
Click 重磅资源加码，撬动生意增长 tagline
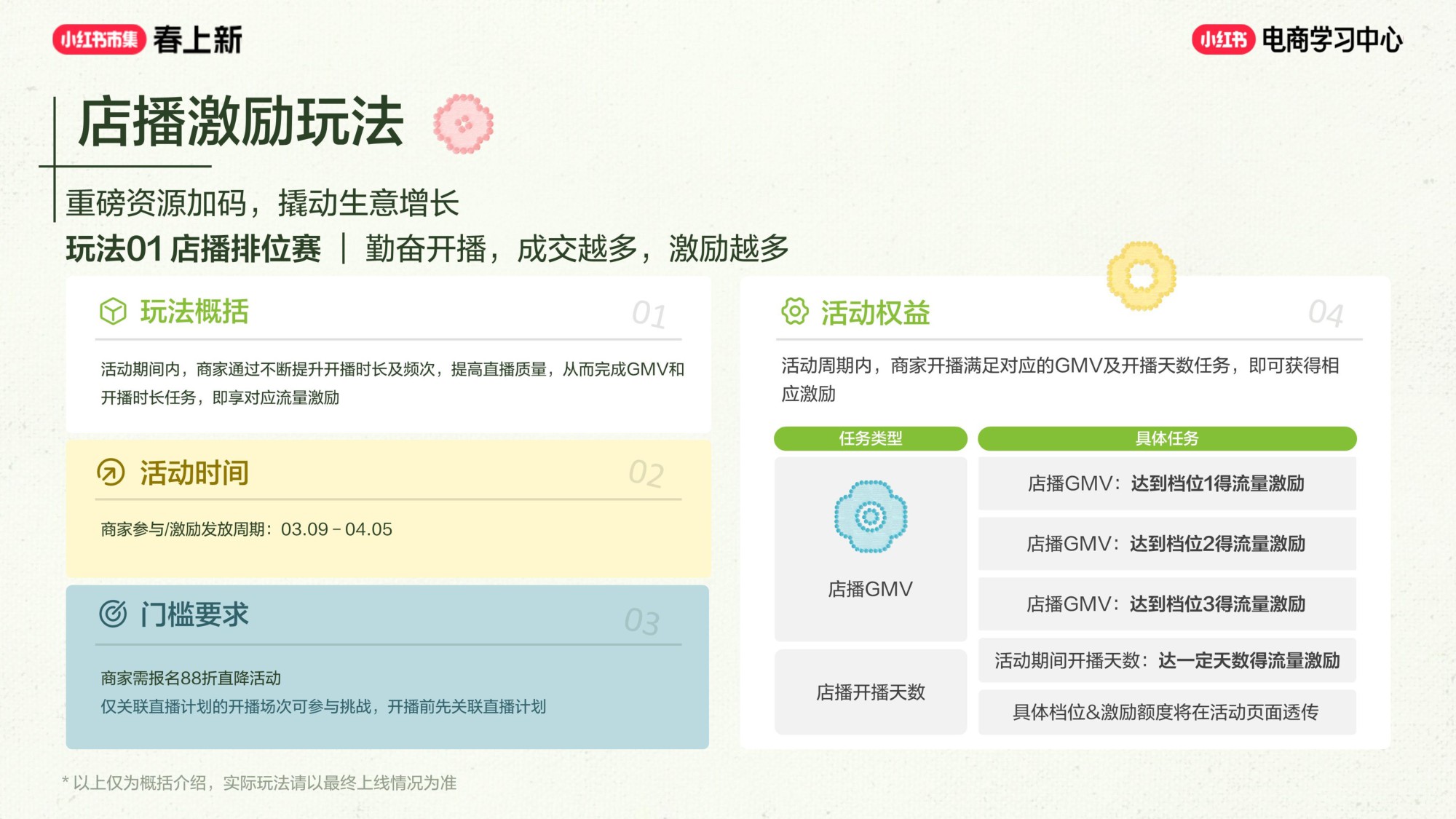click(x=262, y=203)
